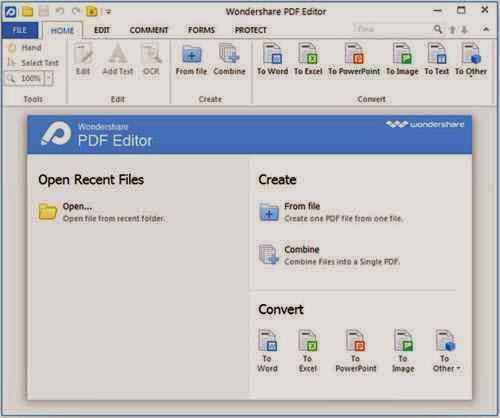Convert using To Image ribbon button
This screenshot has width=500, height=418.
tap(402, 59)
